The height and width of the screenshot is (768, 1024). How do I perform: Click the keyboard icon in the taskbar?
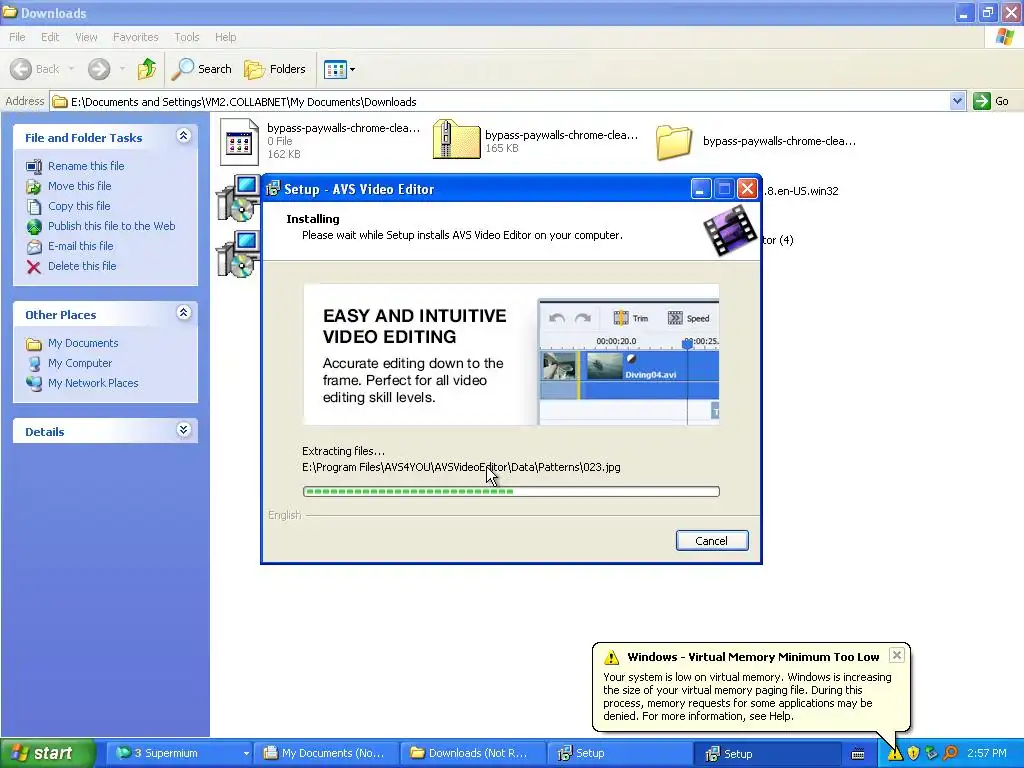[x=858, y=754]
